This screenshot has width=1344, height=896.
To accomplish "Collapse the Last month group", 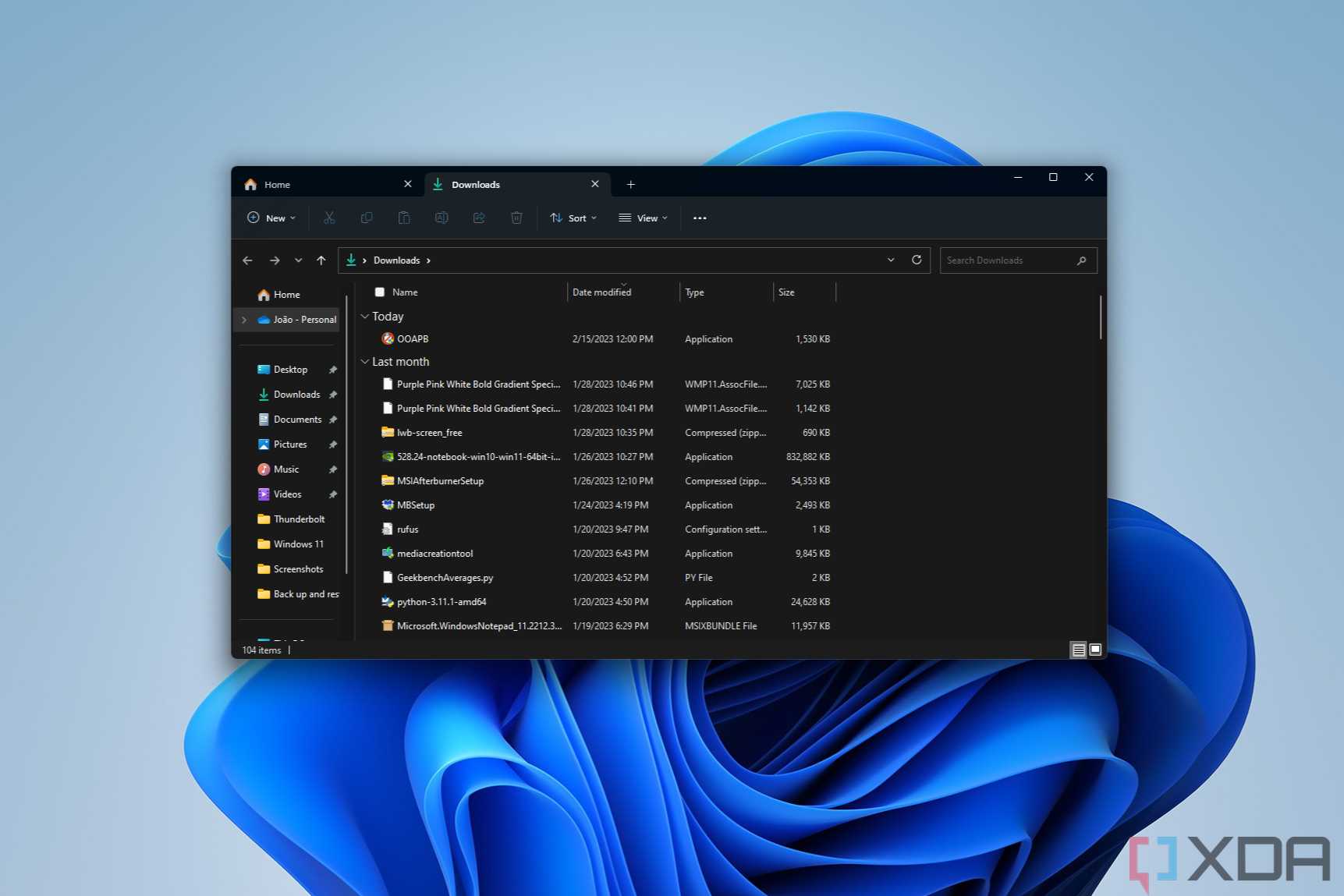I will pos(364,362).
